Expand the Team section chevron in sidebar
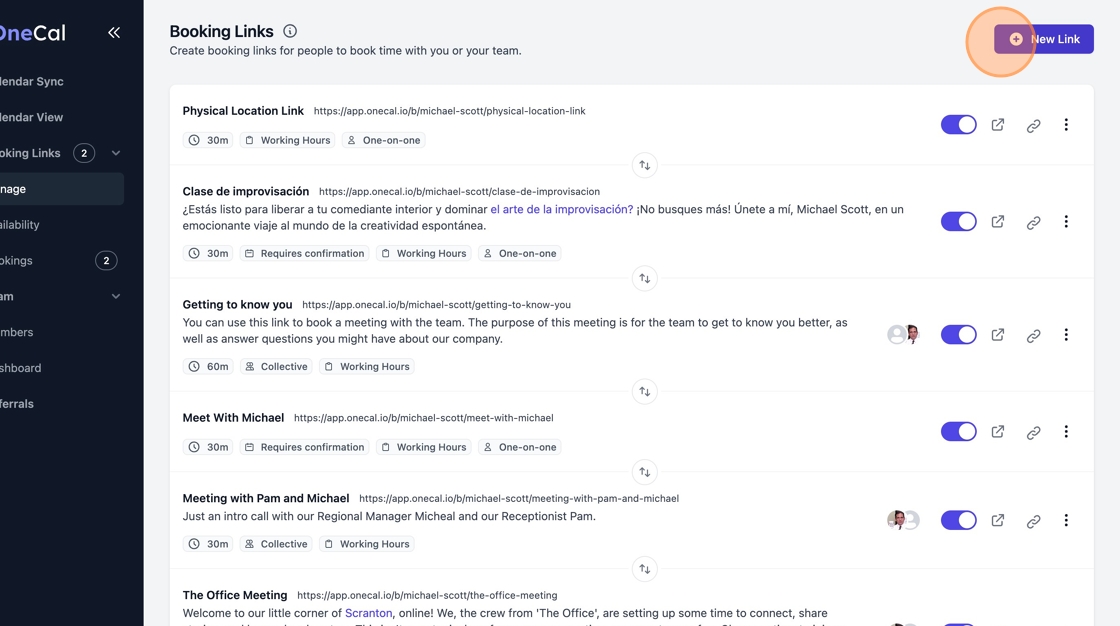The height and width of the screenshot is (626, 1120). [116, 297]
